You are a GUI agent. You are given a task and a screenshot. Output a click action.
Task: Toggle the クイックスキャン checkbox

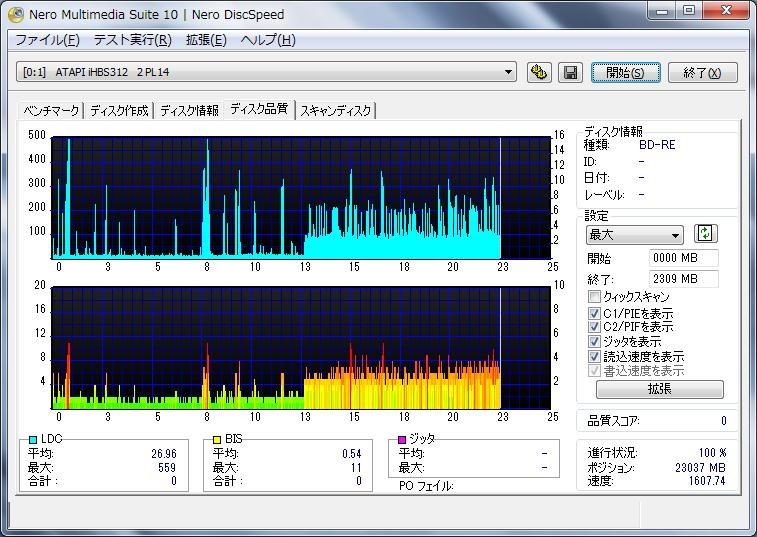click(x=594, y=297)
